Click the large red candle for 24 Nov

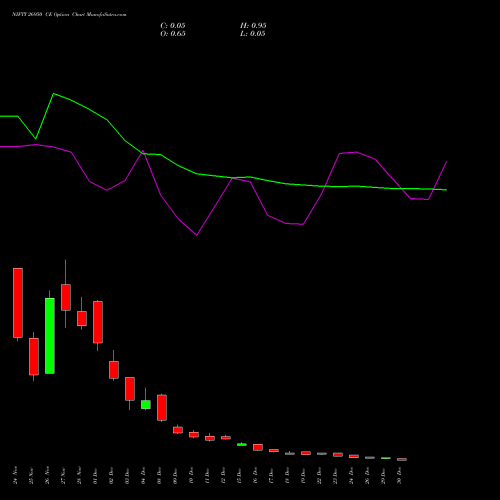coord(18,303)
